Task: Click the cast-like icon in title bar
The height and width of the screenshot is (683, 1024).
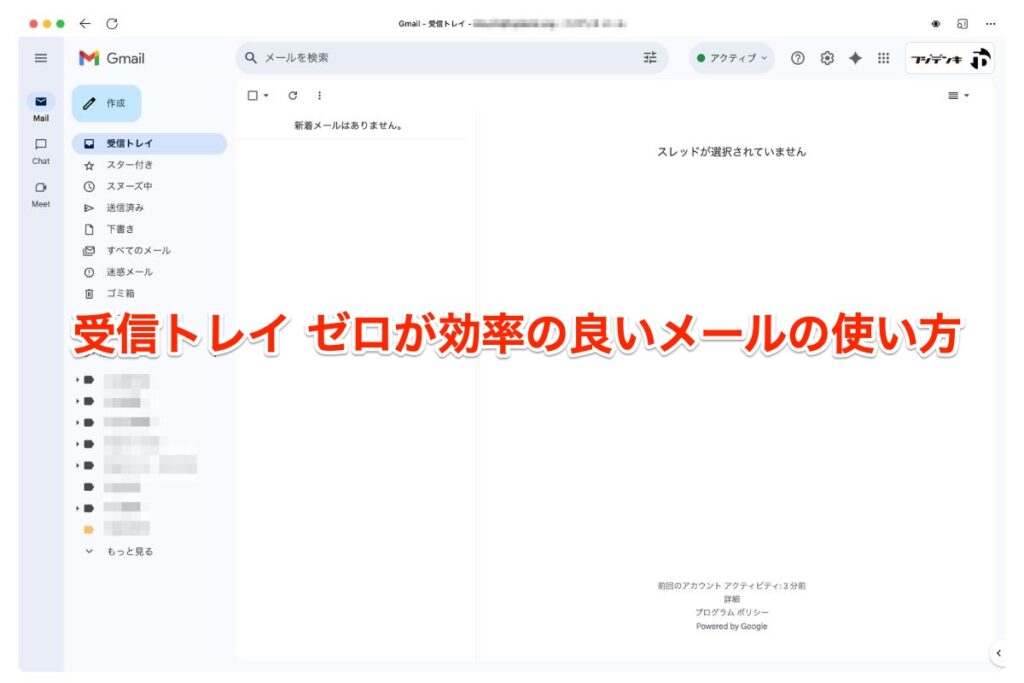Action: click(962, 24)
